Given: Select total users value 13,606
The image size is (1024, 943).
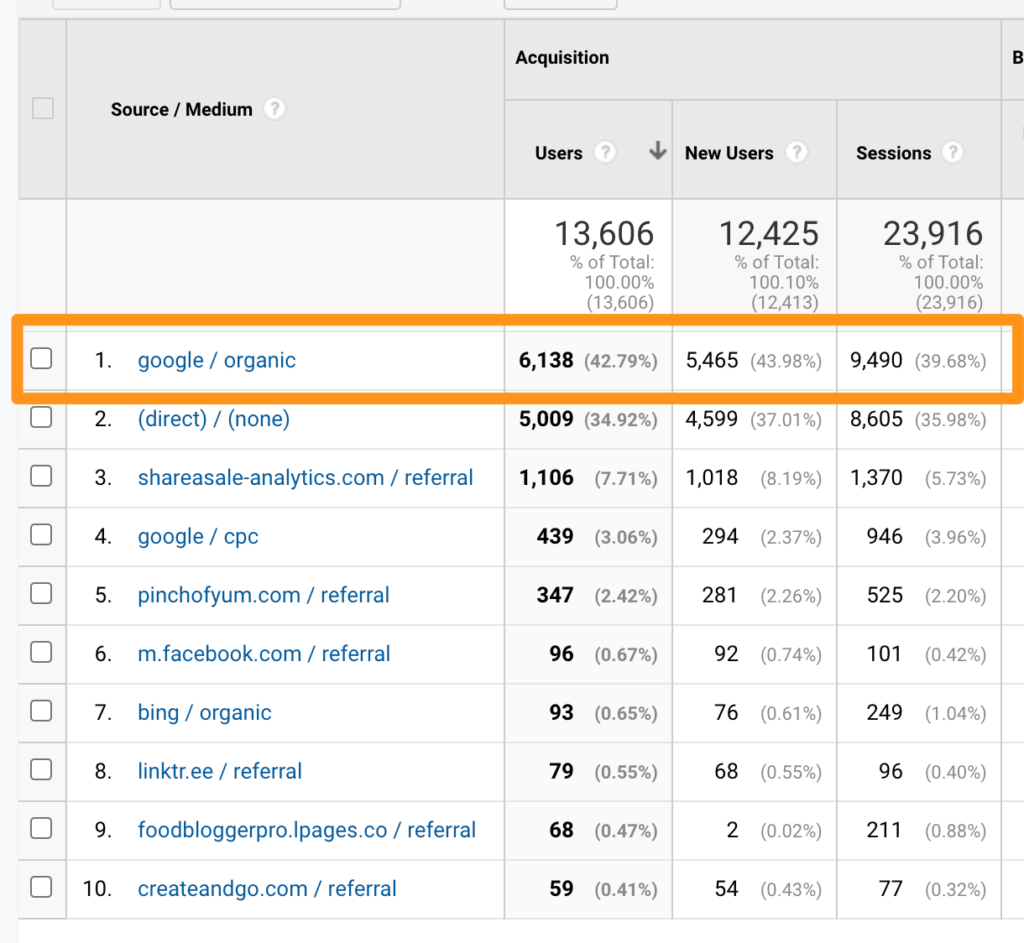Looking at the screenshot, I should tap(604, 234).
